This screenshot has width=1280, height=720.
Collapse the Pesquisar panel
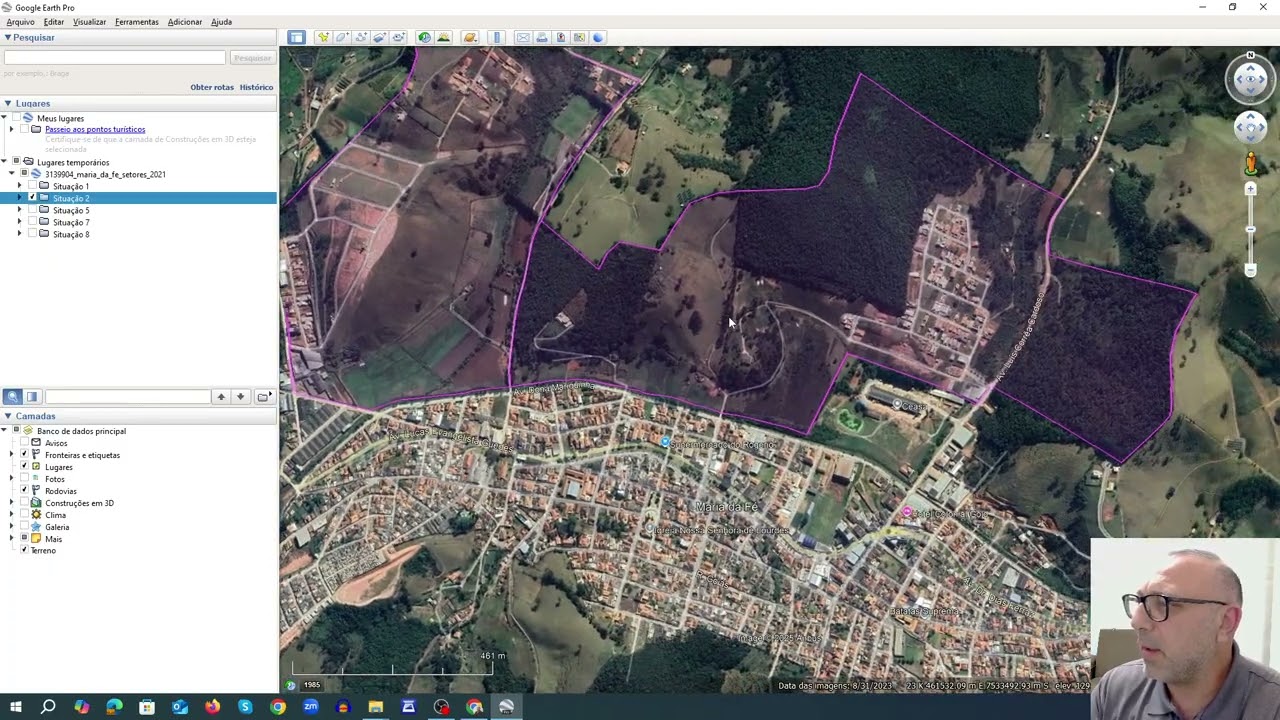pyautogui.click(x=7, y=37)
